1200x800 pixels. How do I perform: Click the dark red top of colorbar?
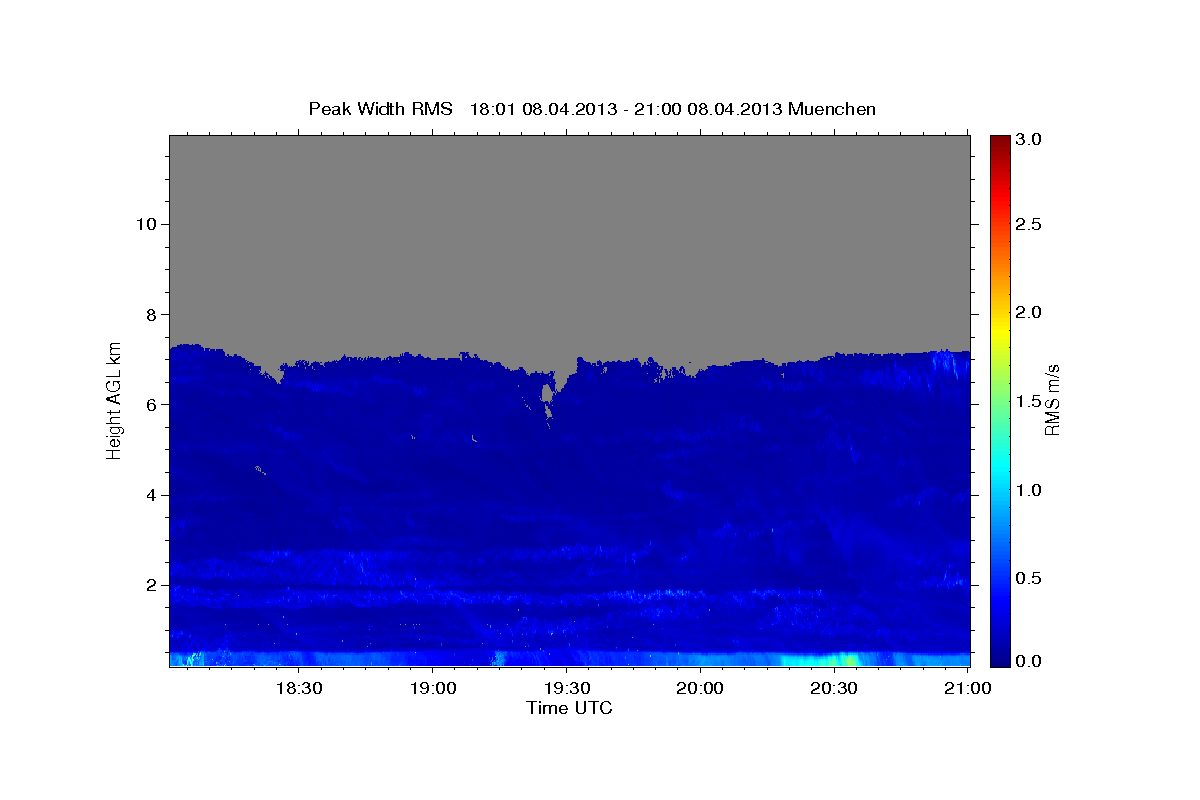pos(999,142)
